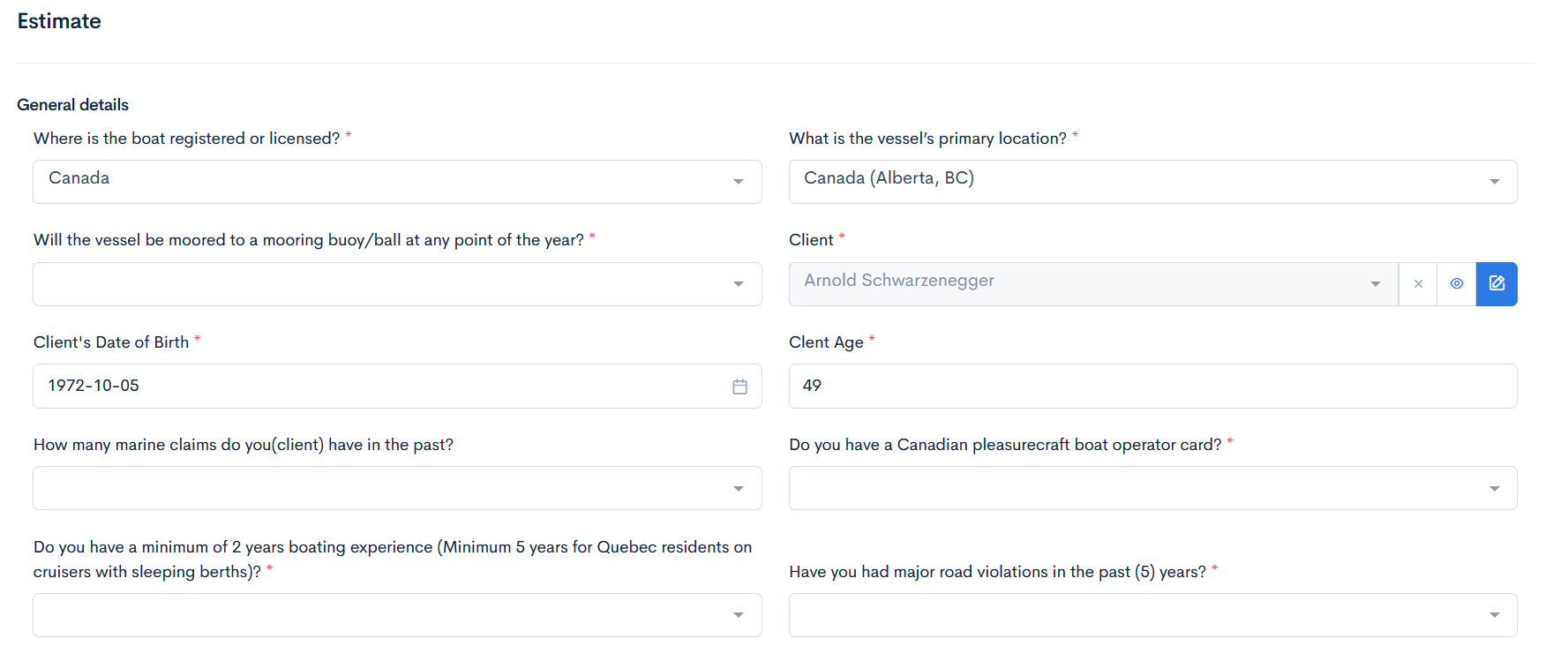
Task: Expand the 2 years boating experience dropdown
Action: pyautogui.click(x=397, y=615)
